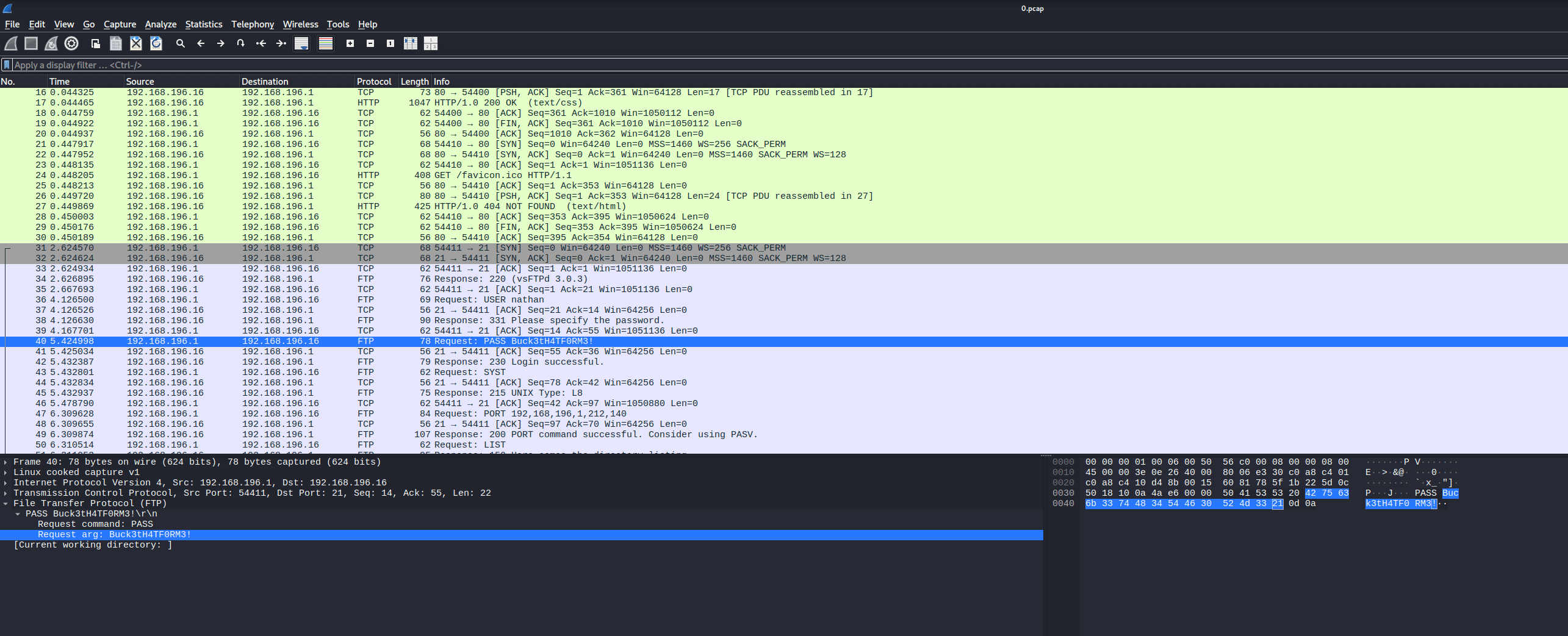Expand Linux cooked capture v1
1568x636 pixels.
click(6, 473)
